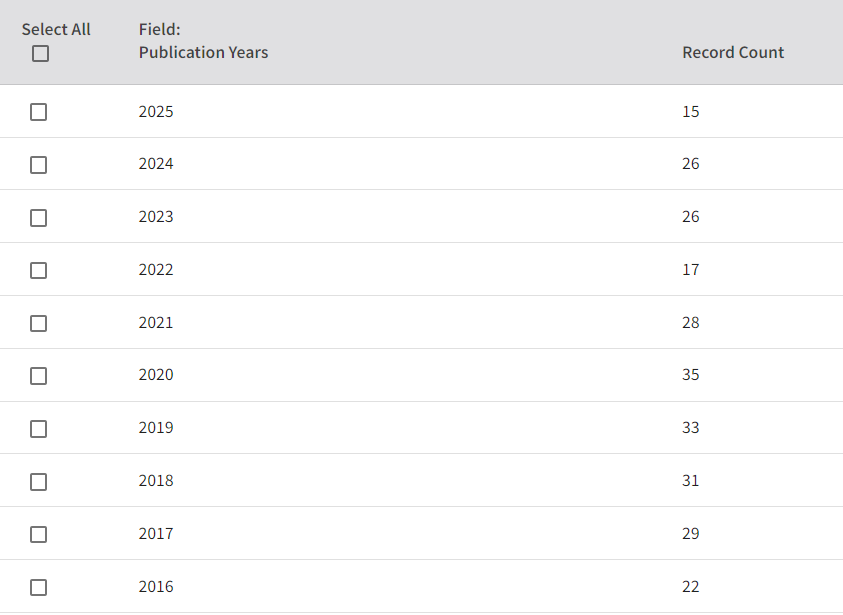Enable the checkbox next to 2022
Viewport: 843px width, 615px height.
click(38, 270)
